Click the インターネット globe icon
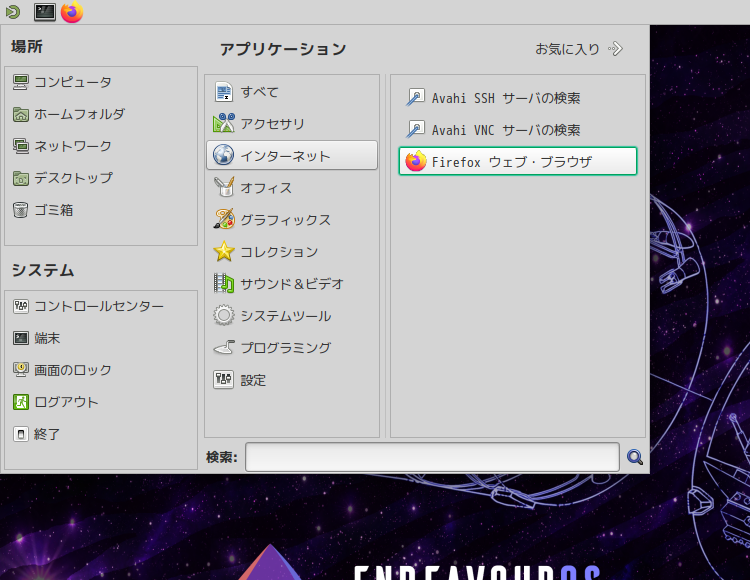This screenshot has width=750, height=580. click(224, 155)
